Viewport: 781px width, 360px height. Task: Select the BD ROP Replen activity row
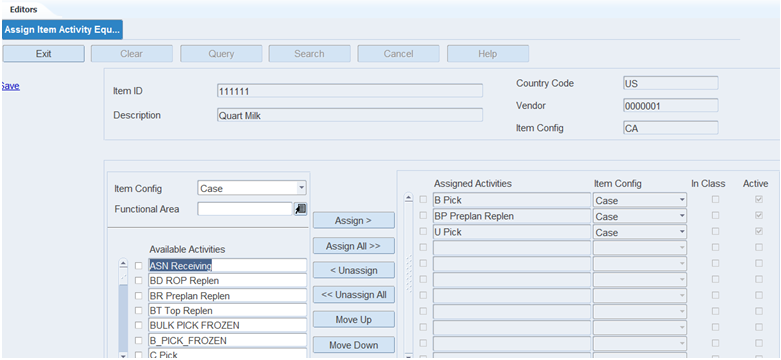228,281
